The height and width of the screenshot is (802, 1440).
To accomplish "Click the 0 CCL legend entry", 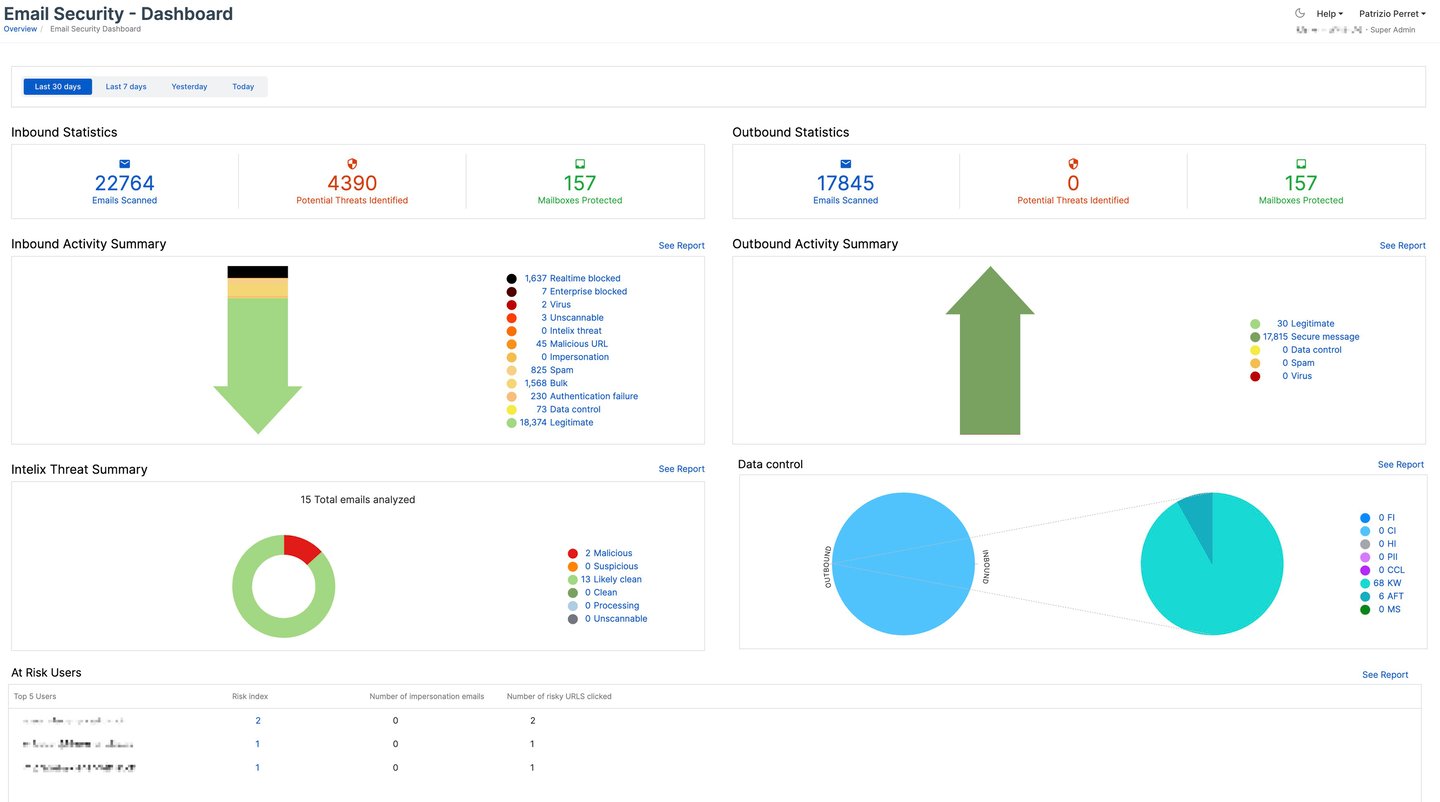I will tap(1391, 569).
